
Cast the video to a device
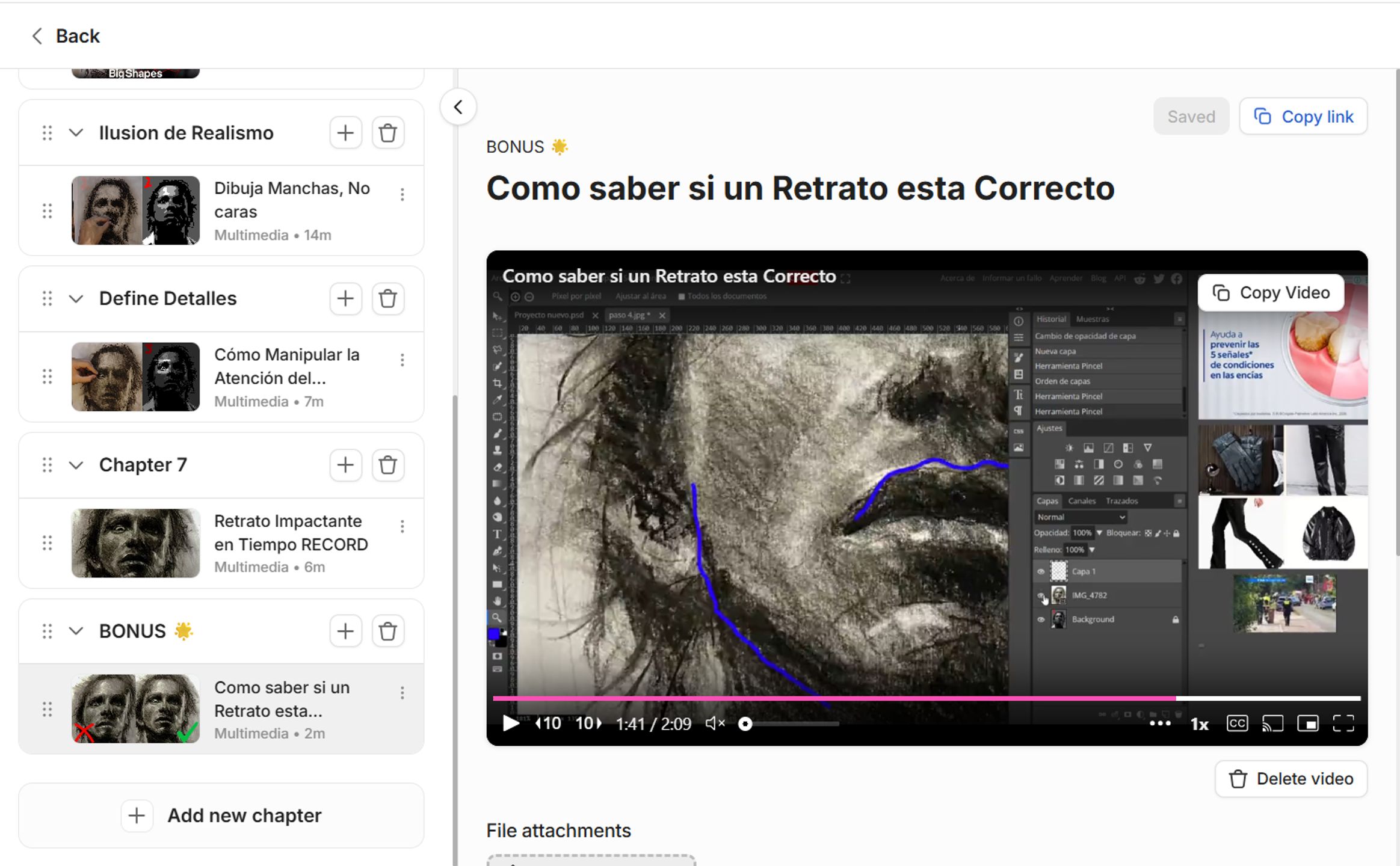(x=1272, y=723)
